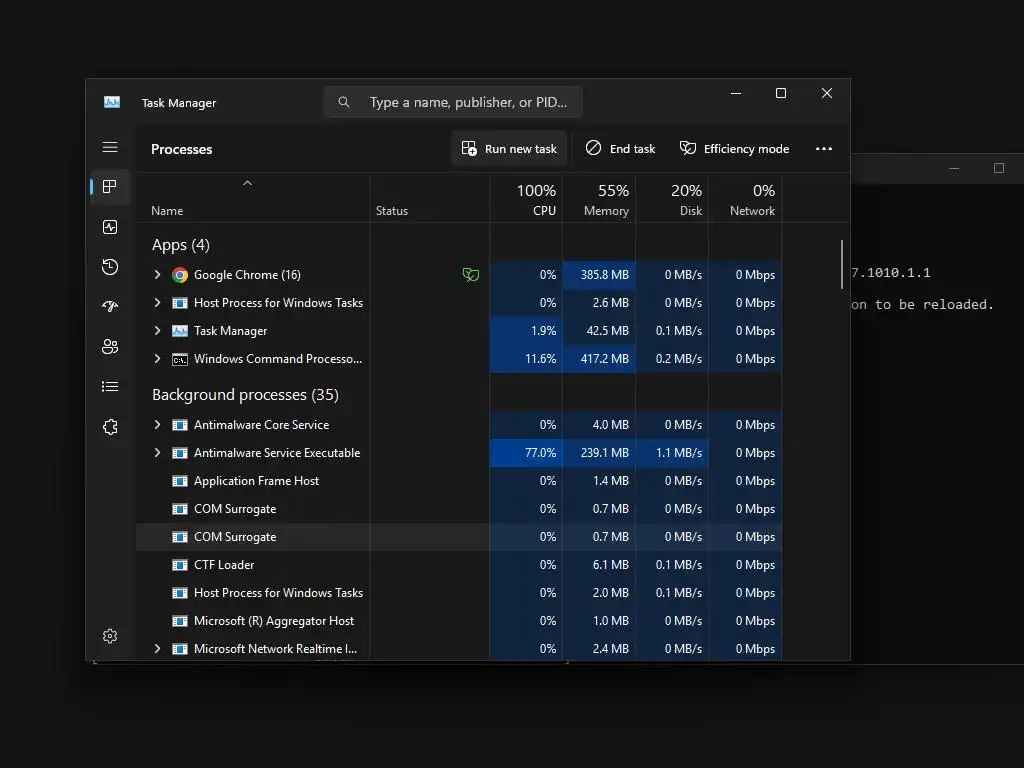Click the Google Chrome process icon
The image size is (1024, 768).
180,275
